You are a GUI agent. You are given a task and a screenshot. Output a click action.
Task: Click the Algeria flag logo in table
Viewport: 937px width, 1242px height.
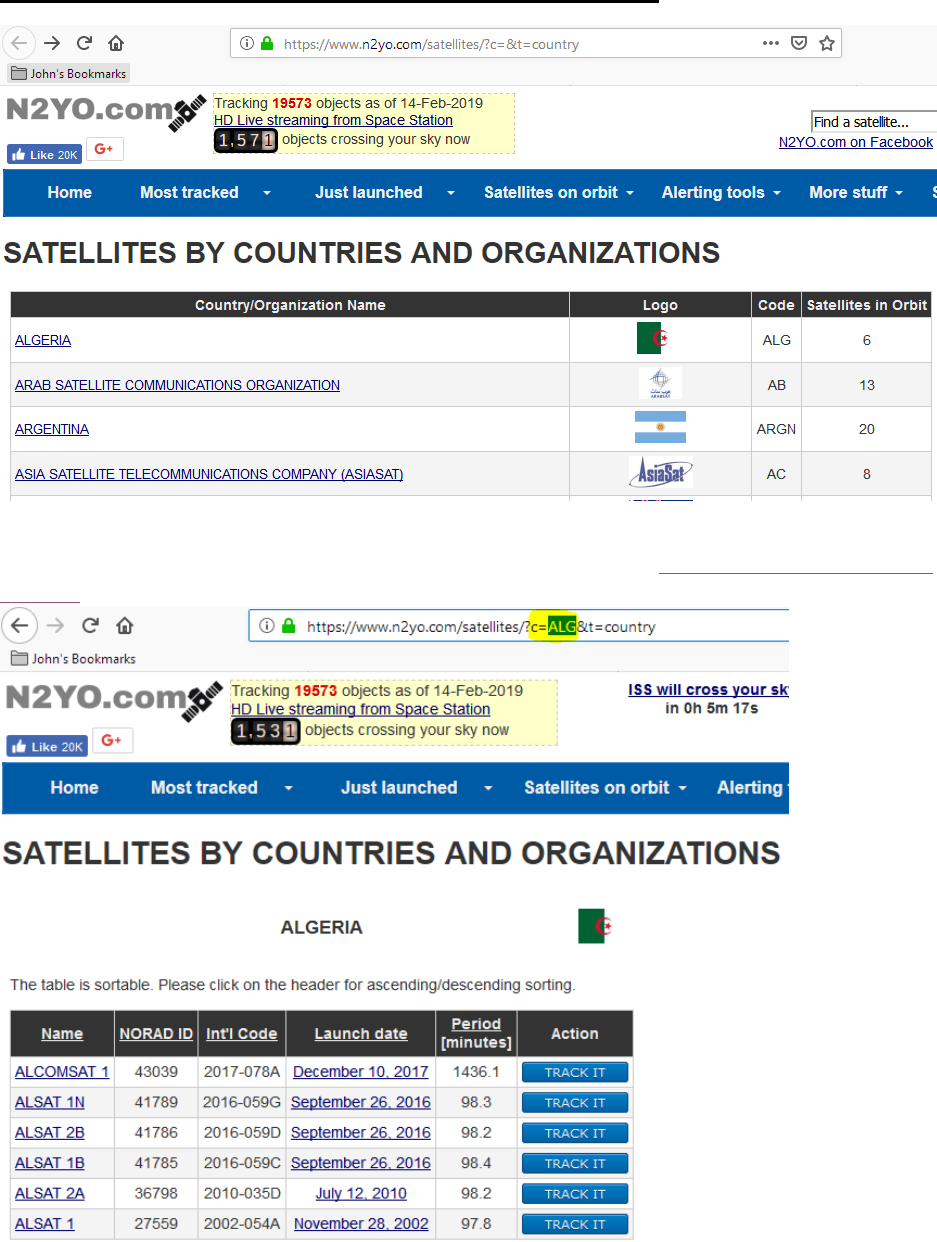(652, 339)
